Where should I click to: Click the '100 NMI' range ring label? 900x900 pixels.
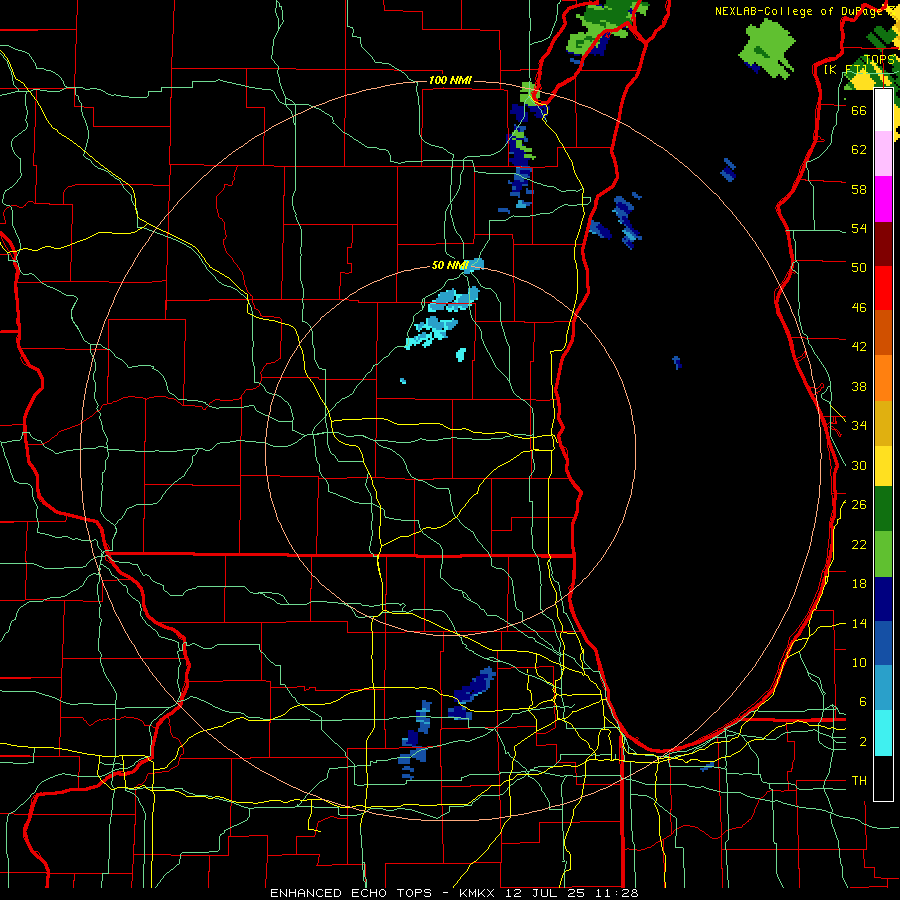pyautogui.click(x=450, y=80)
